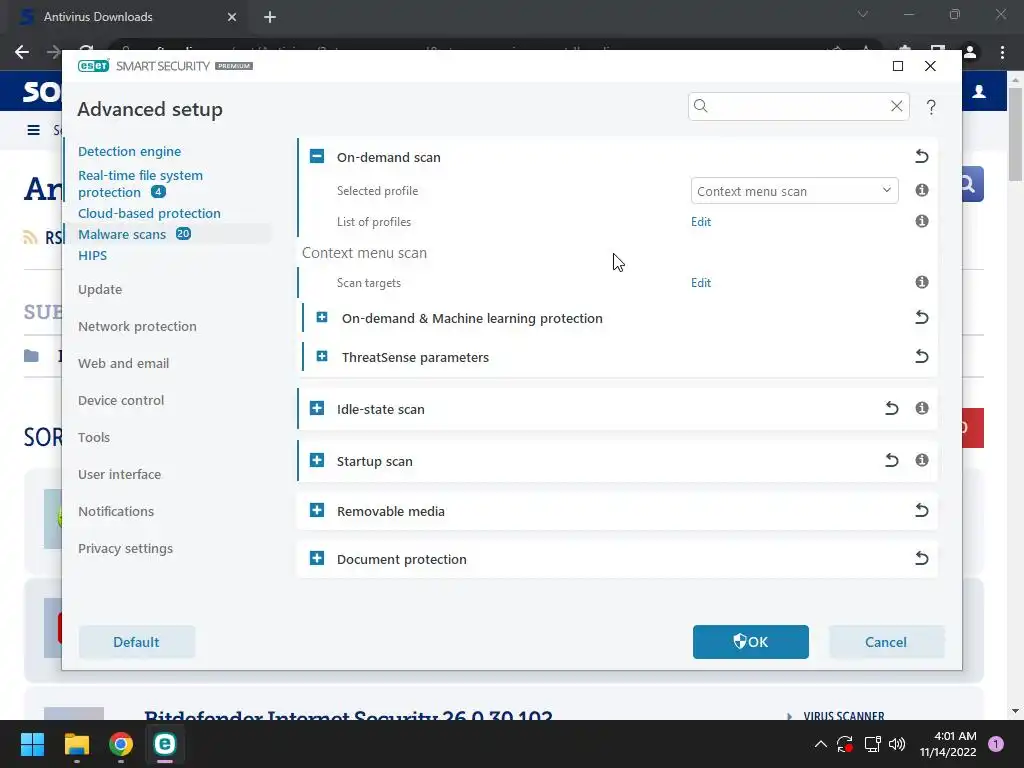The height and width of the screenshot is (768, 1024).
Task: Open the volume control in system tray
Action: [897, 744]
